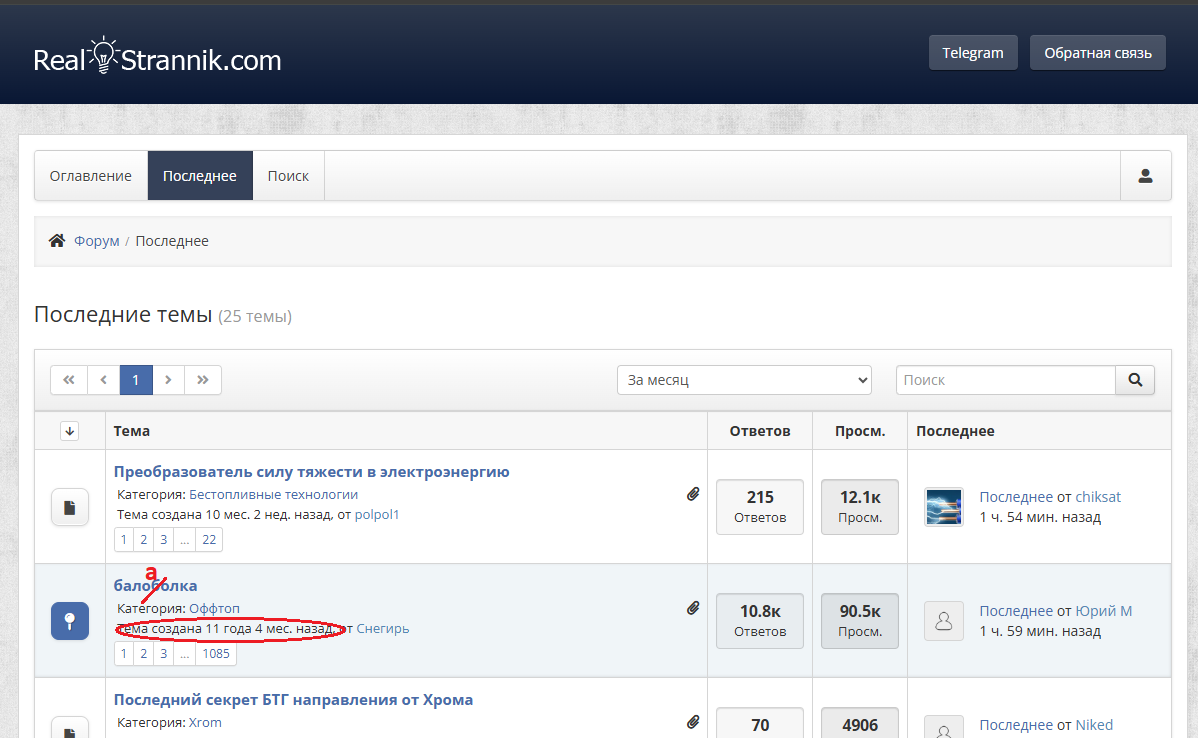View polpol1's profile
The width and height of the screenshot is (1198, 738).
(x=377, y=514)
